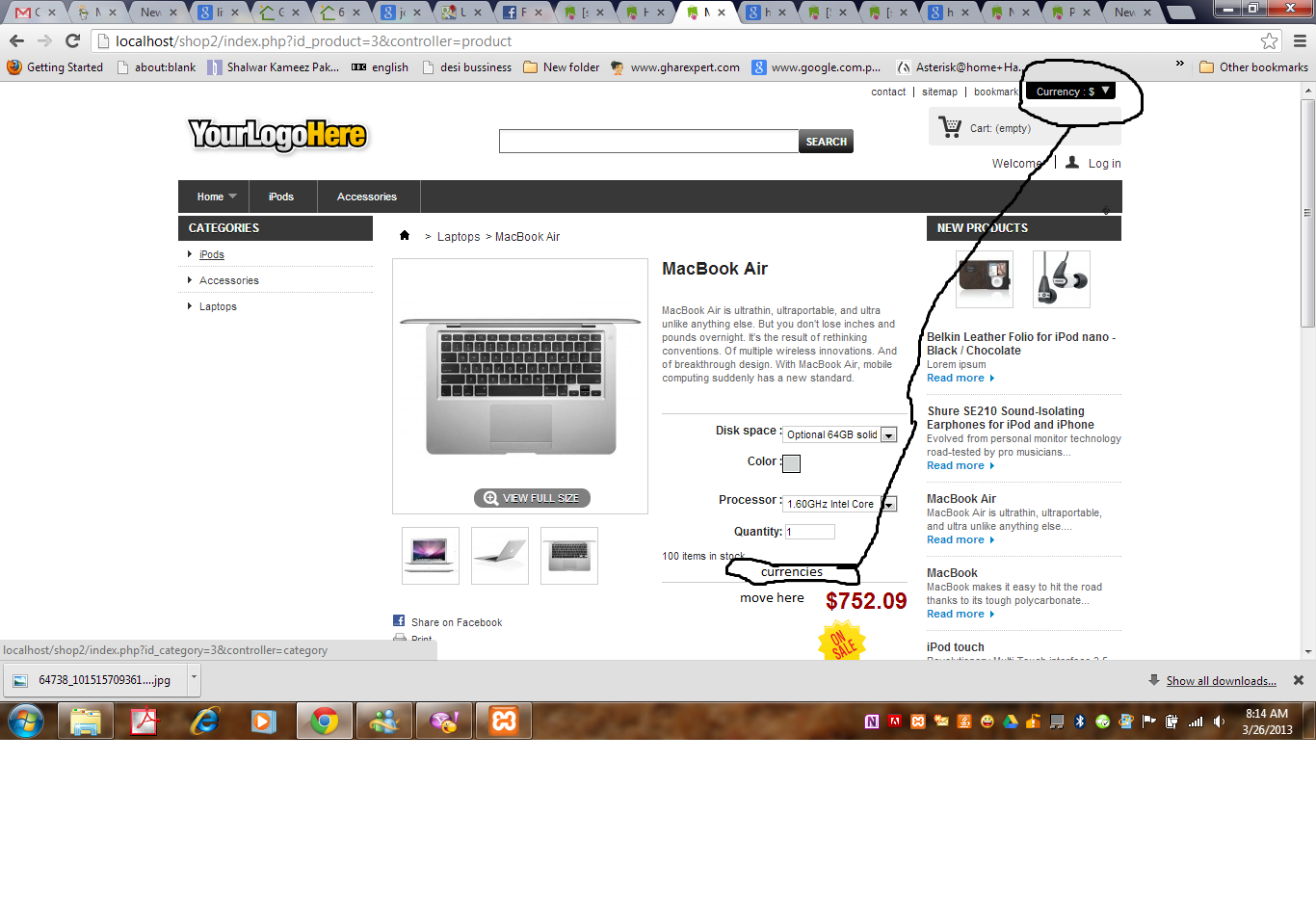Open Internet Explorer from the taskbar

(x=204, y=721)
